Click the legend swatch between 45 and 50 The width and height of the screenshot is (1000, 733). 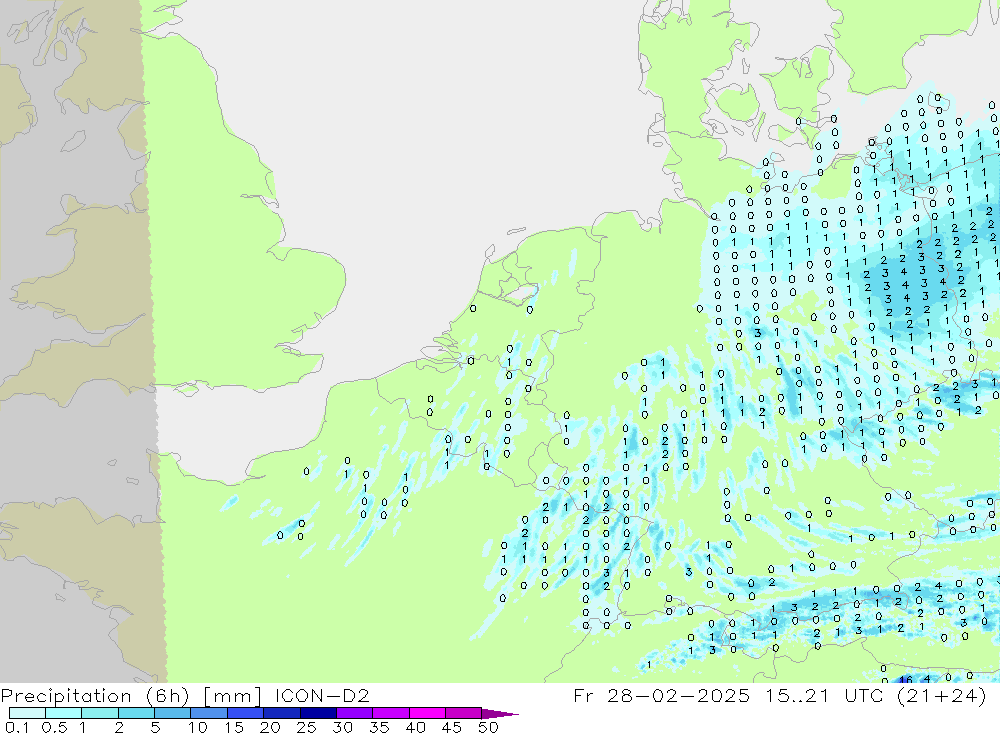464,713
